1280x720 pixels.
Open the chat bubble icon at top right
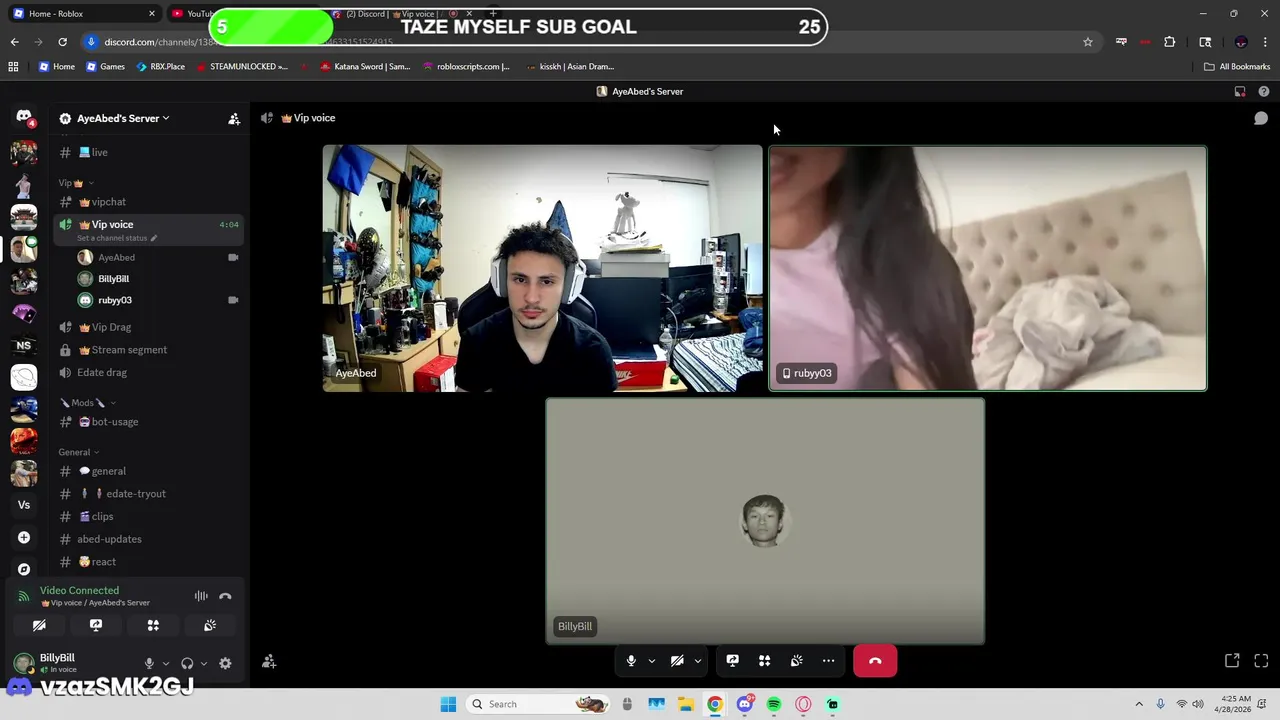[1261, 118]
